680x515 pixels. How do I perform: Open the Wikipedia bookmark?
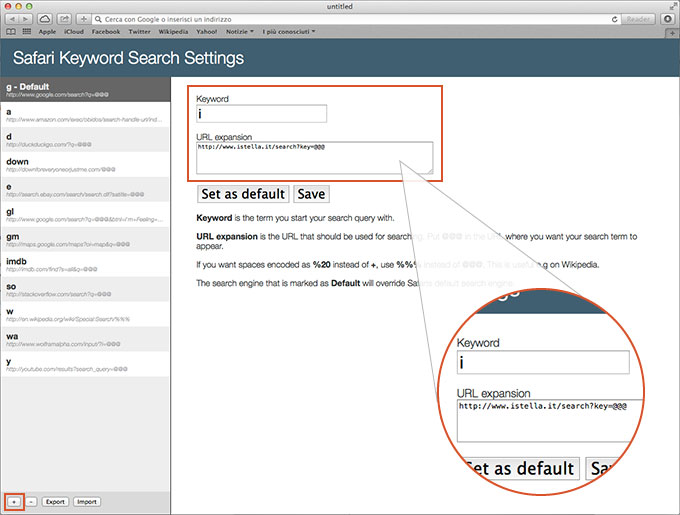(x=173, y=32)
